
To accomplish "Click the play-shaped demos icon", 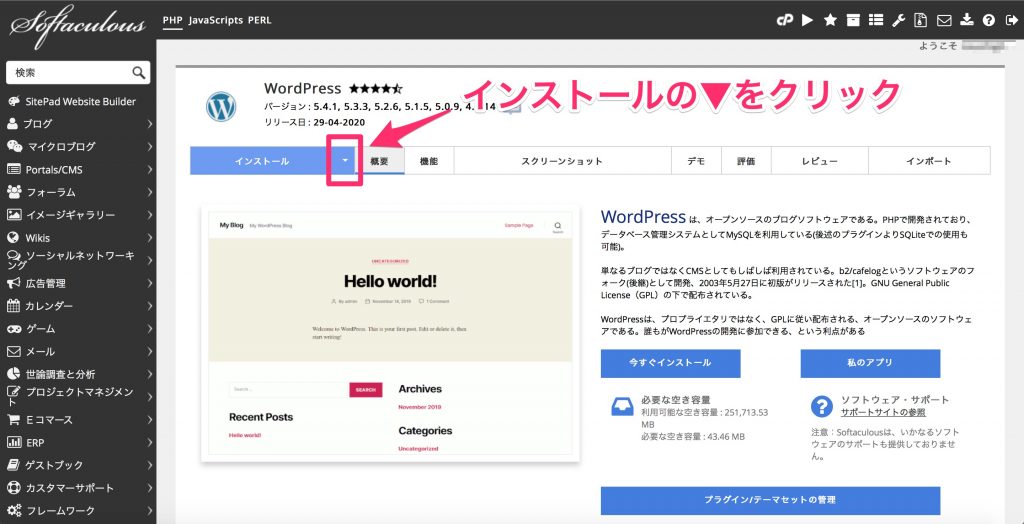I will [807, 20].
